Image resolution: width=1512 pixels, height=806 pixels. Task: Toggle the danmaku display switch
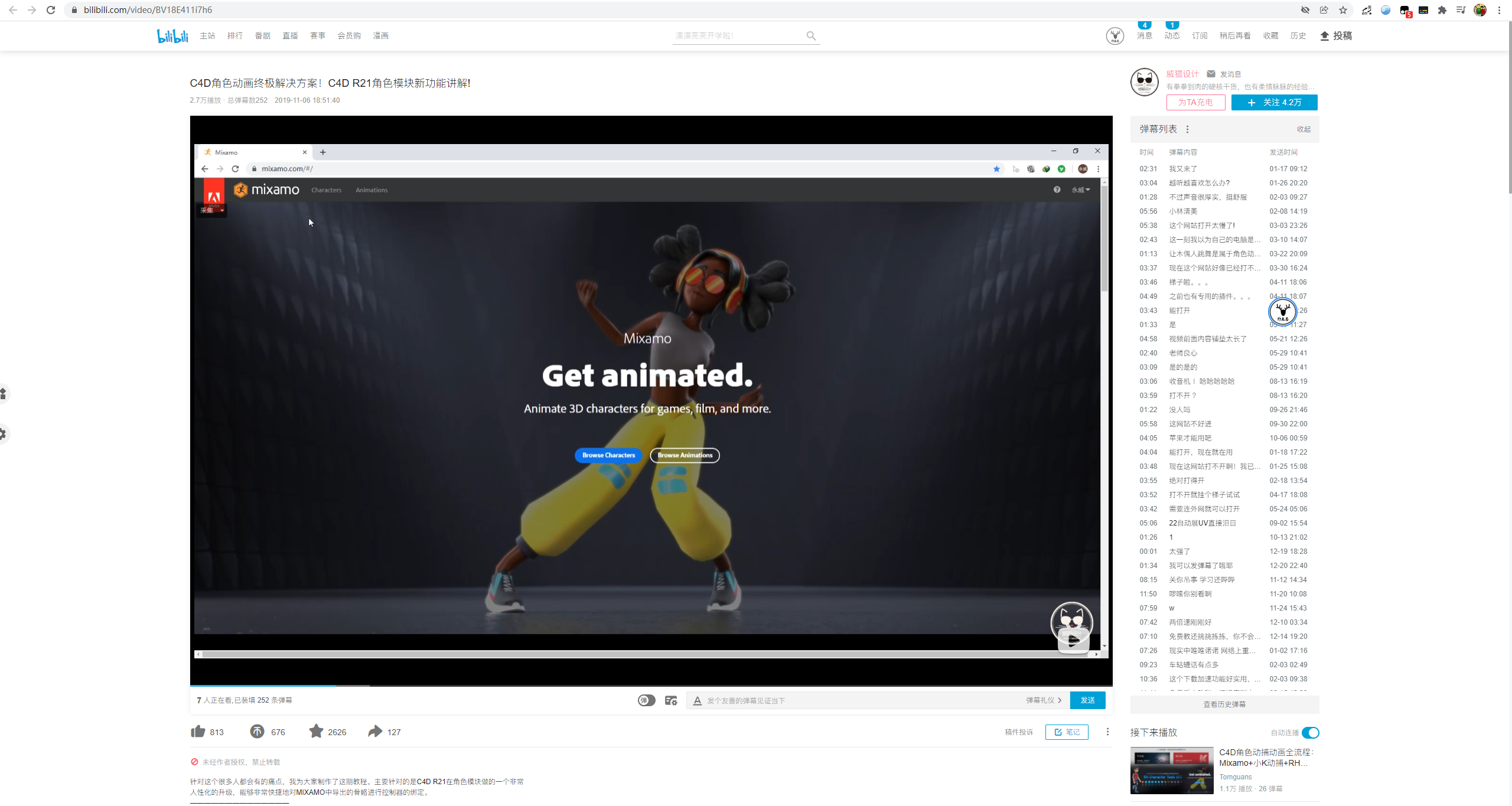(647, 700)
